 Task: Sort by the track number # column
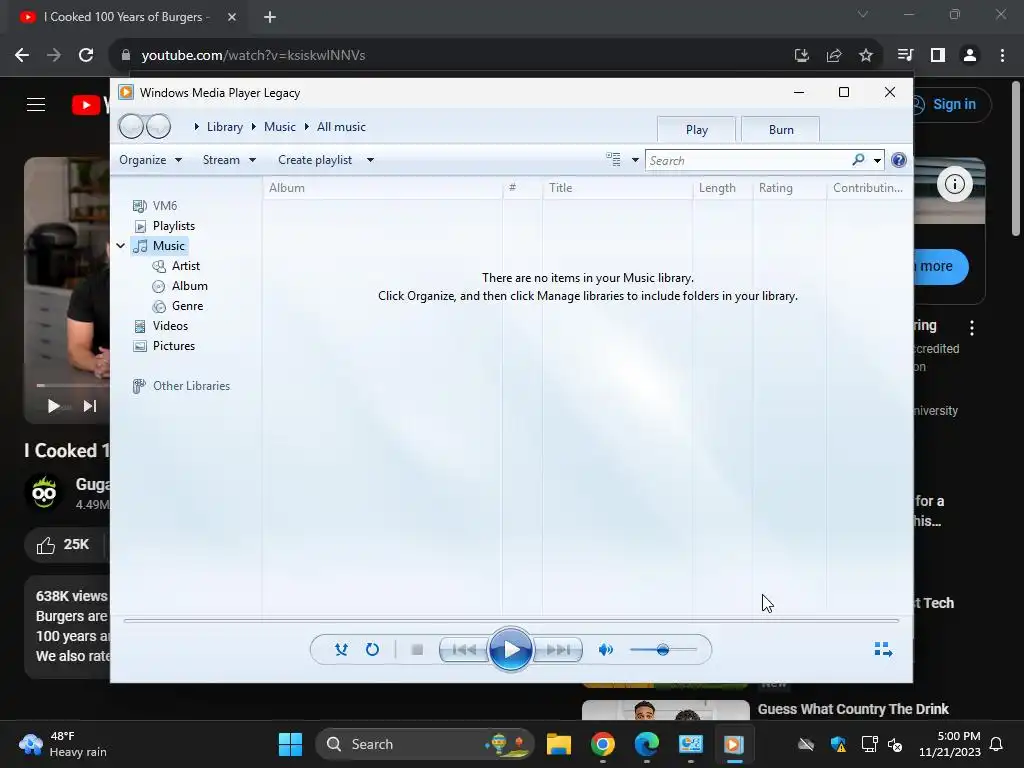click(522, 188)
